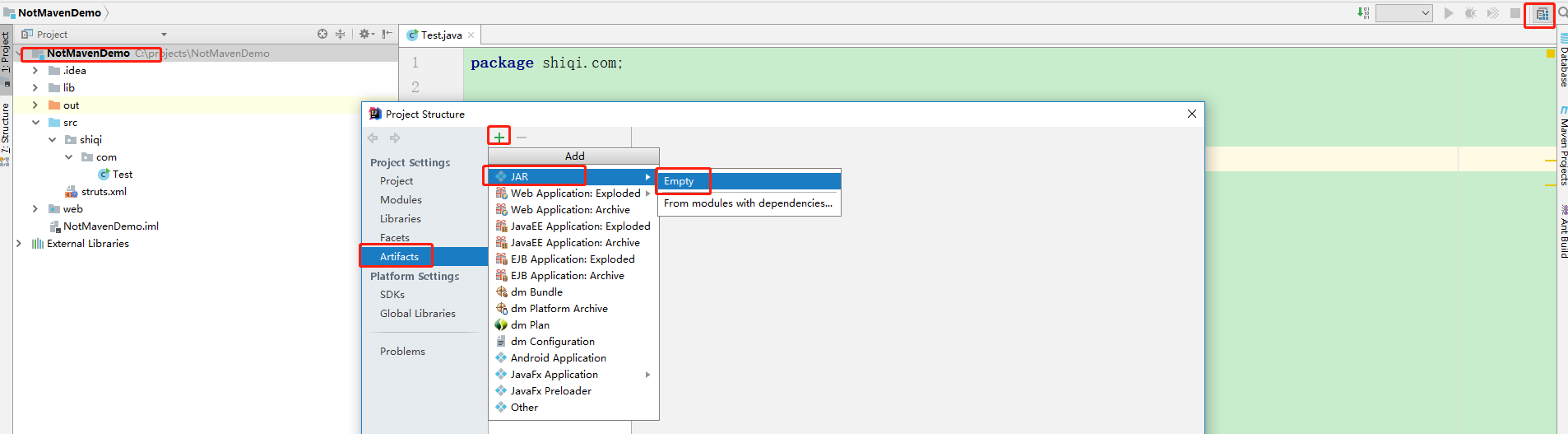Image resolution: width=1568 pixels, height=434 pixels.
Task: Open the Project panel gear settings
Action: coord(366,34)
